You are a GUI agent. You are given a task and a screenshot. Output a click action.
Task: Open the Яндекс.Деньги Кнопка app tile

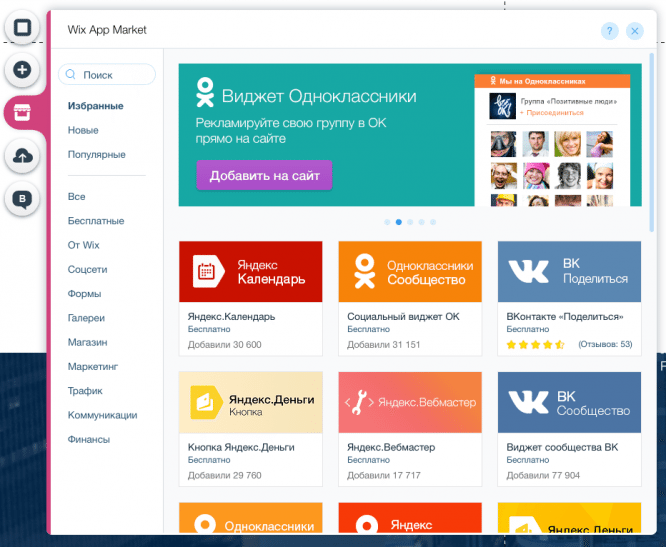click(x=251, y=402)
